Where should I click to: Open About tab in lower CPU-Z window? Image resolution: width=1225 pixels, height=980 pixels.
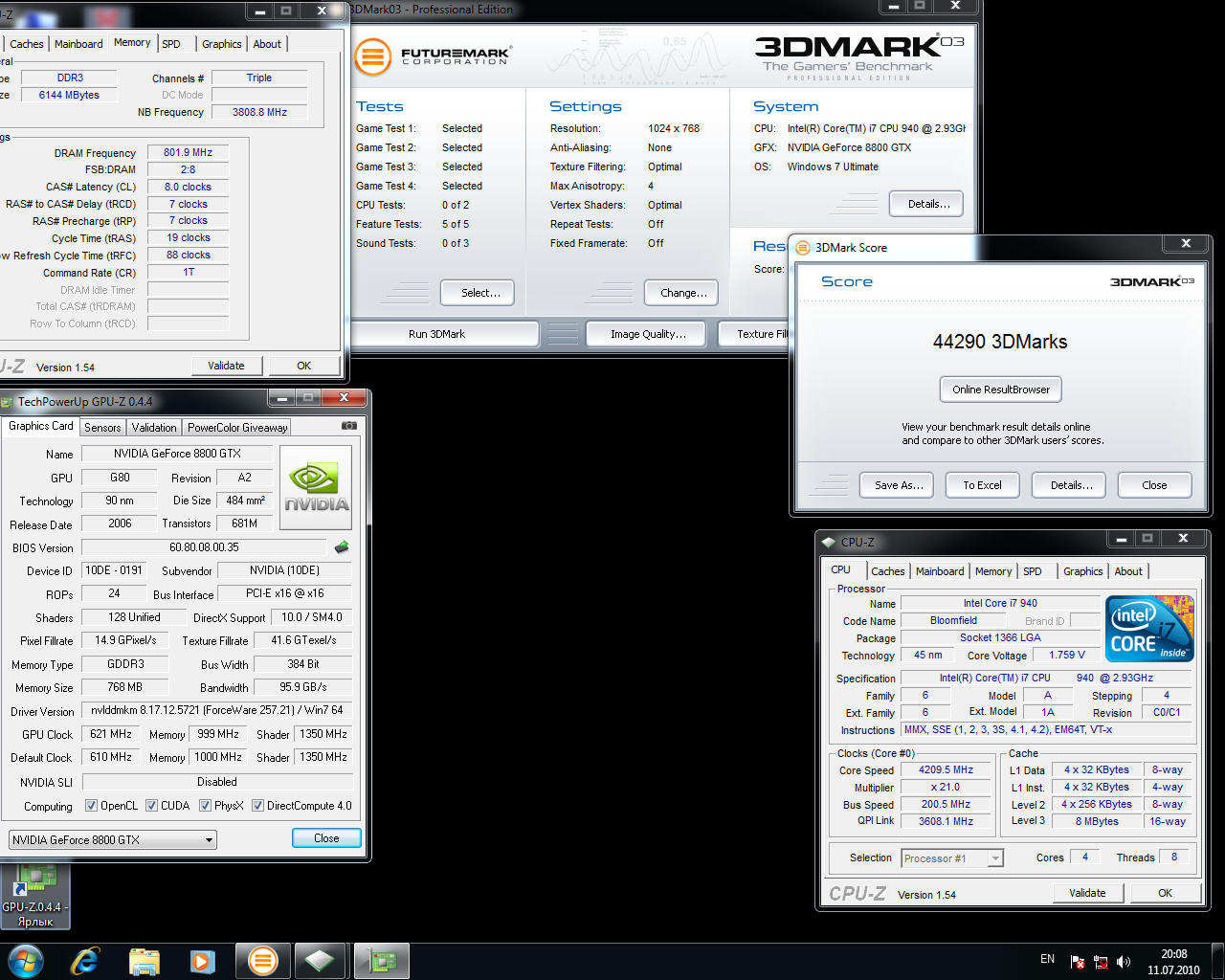click(x=1128, y=571)
